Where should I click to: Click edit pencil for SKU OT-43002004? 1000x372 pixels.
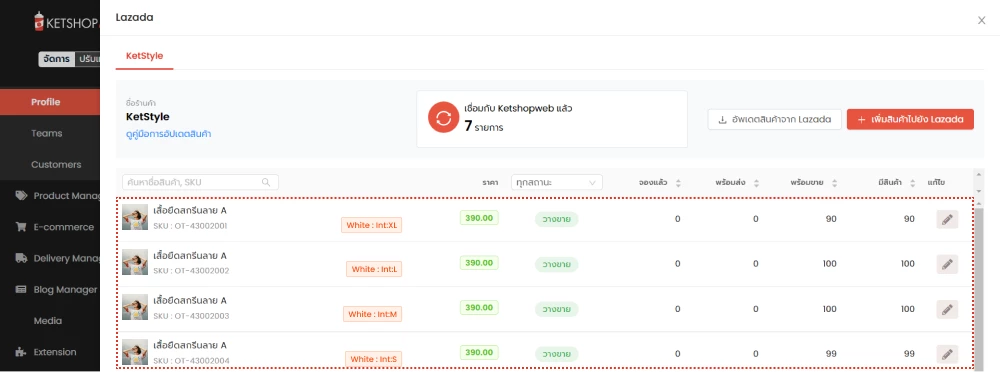coord(947,353)
